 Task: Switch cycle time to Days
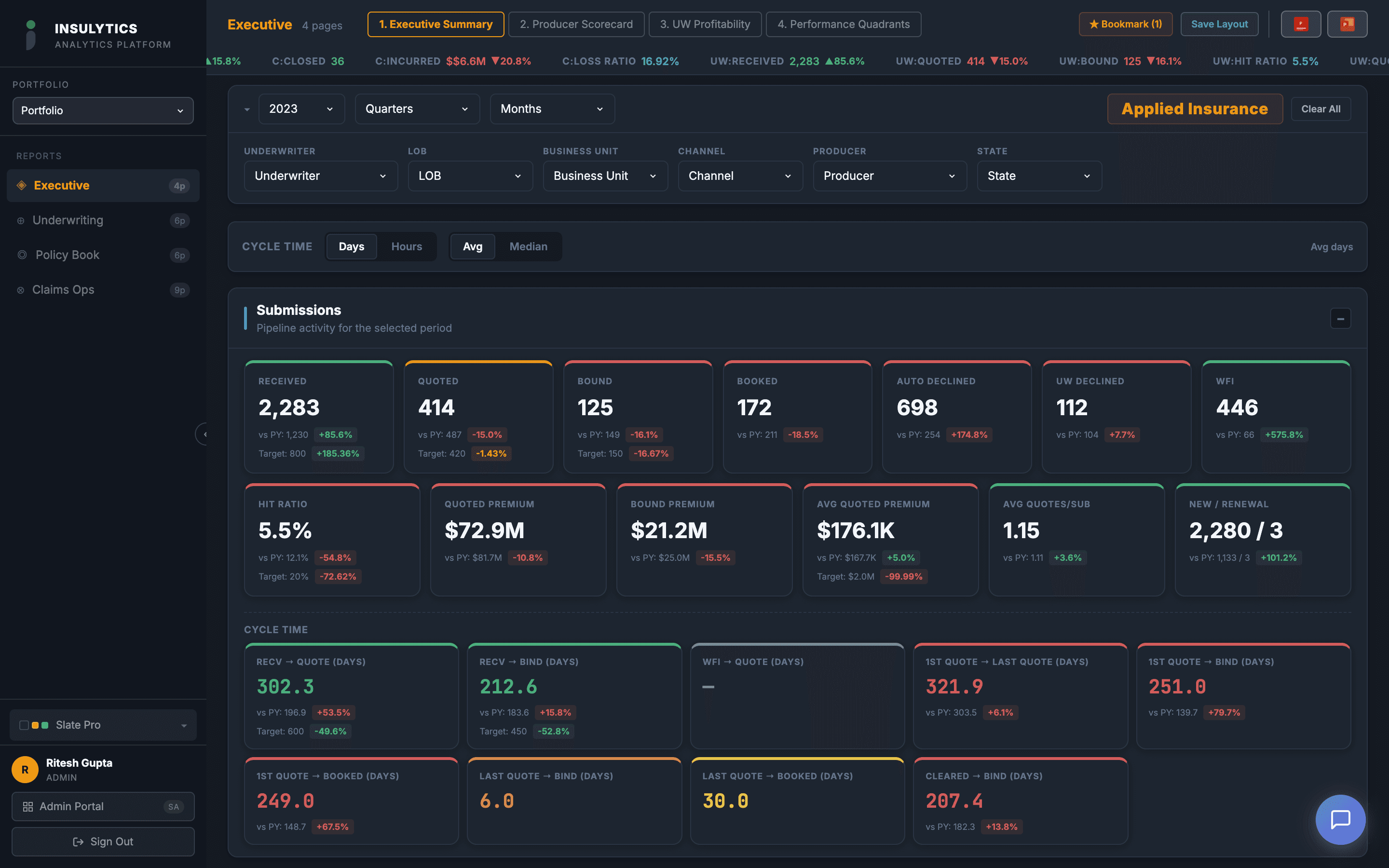[x=351, y=246]
